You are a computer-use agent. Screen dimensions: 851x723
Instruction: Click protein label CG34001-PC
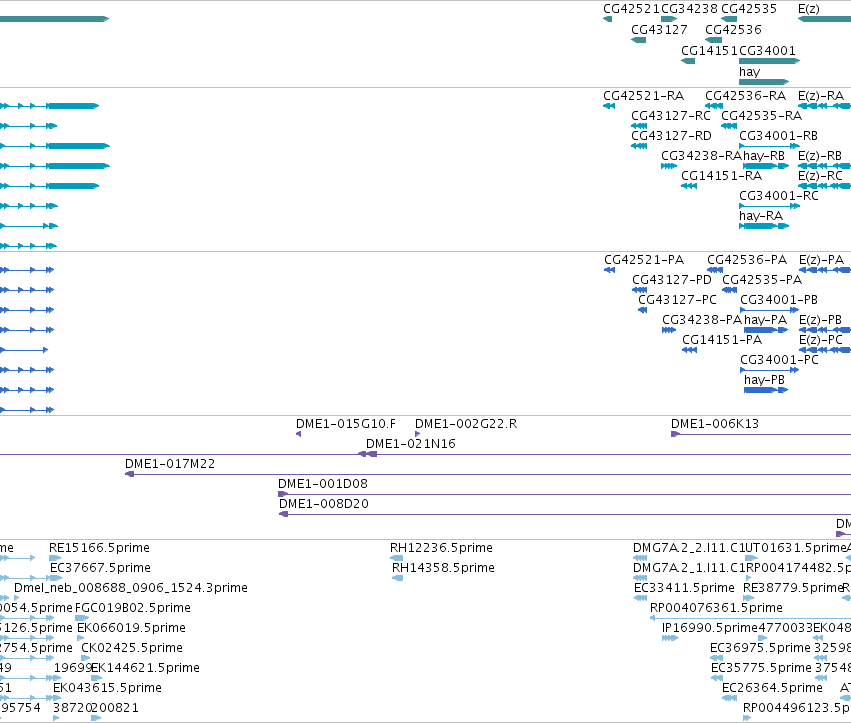click(x=779, y=360)
